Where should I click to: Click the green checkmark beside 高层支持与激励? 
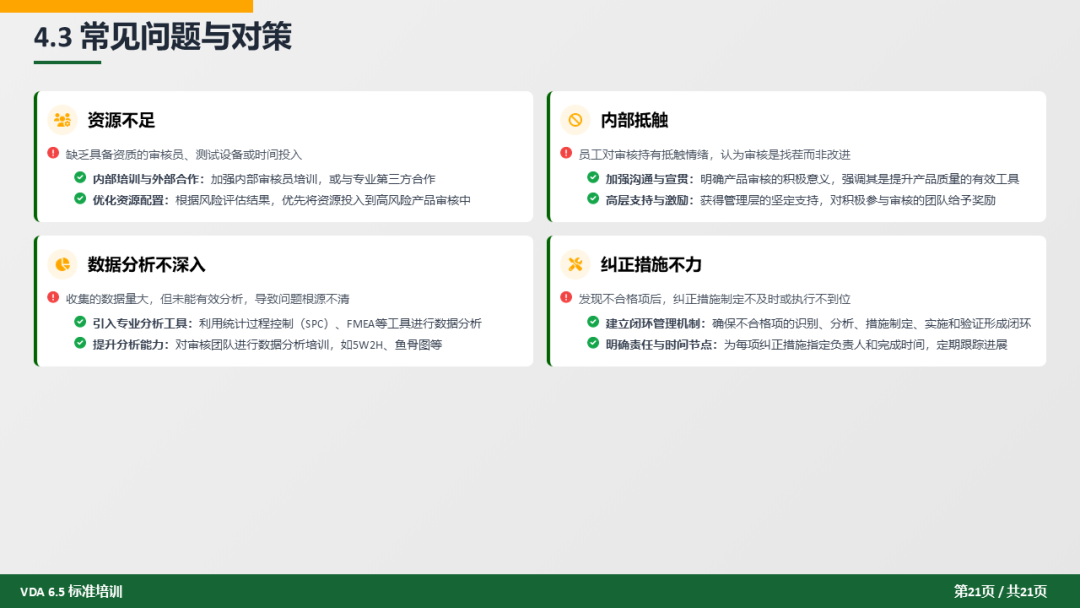593,198
